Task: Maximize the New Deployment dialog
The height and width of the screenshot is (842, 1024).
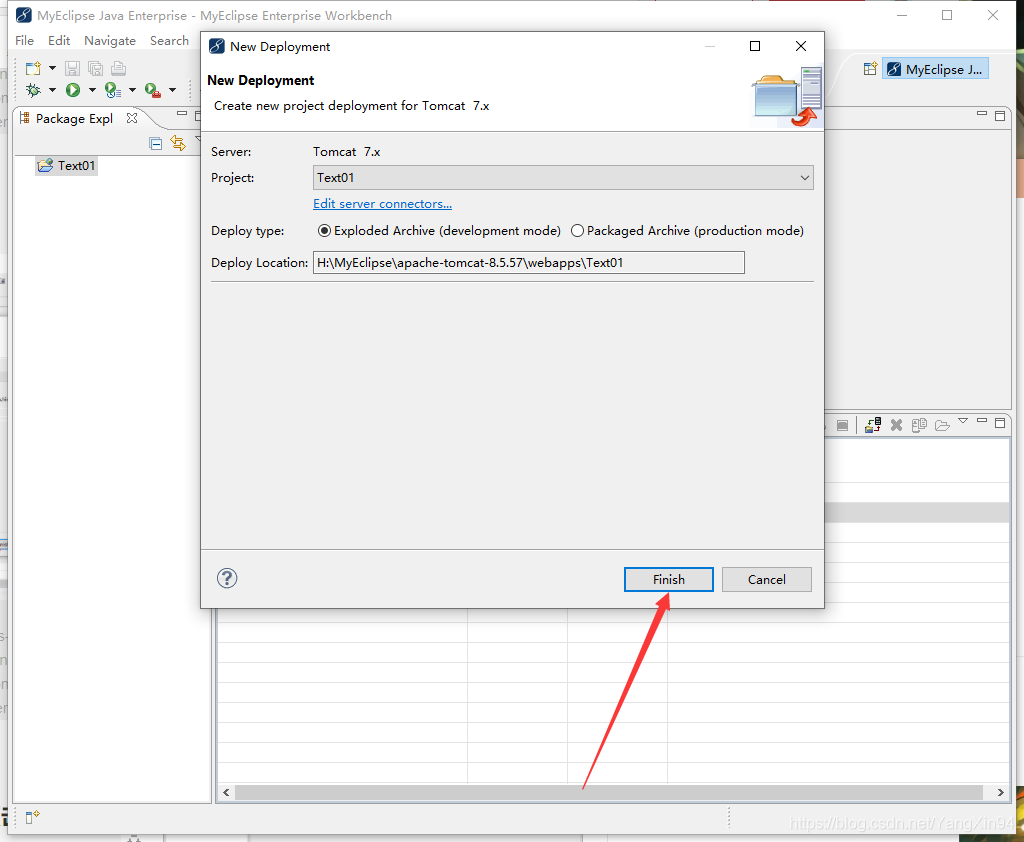Action: point(755,46)
